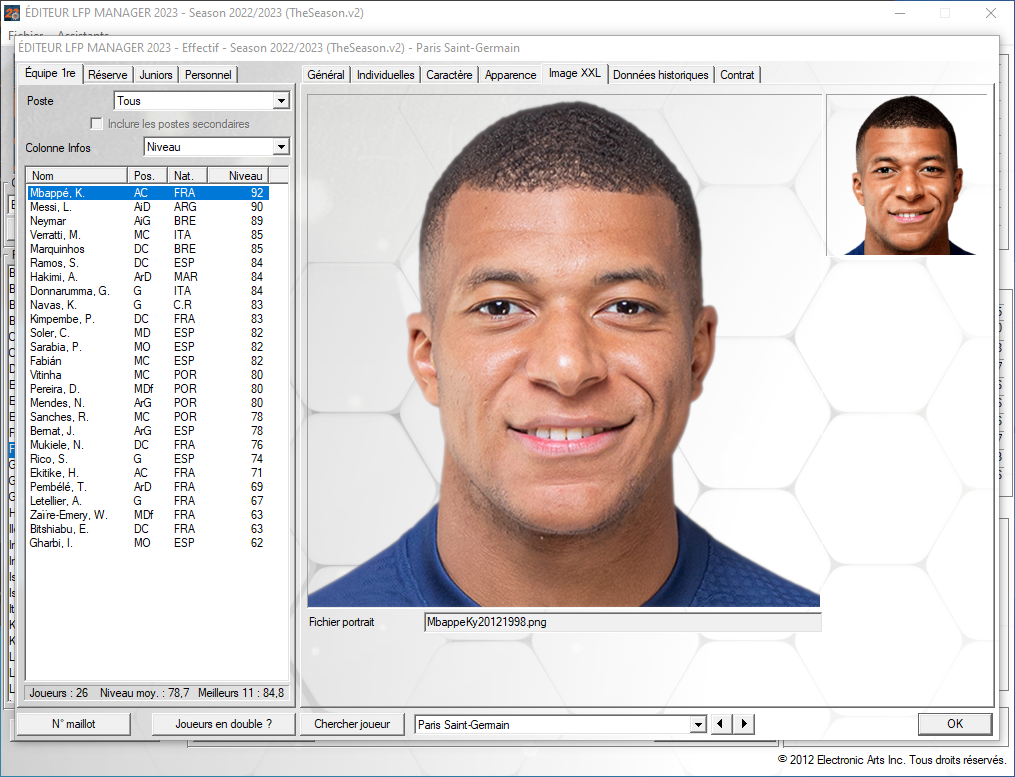Screen dimensions: 1015x777
Task: Select player Zaïre-Emery, W. in list
Action: tap(148, 515)
